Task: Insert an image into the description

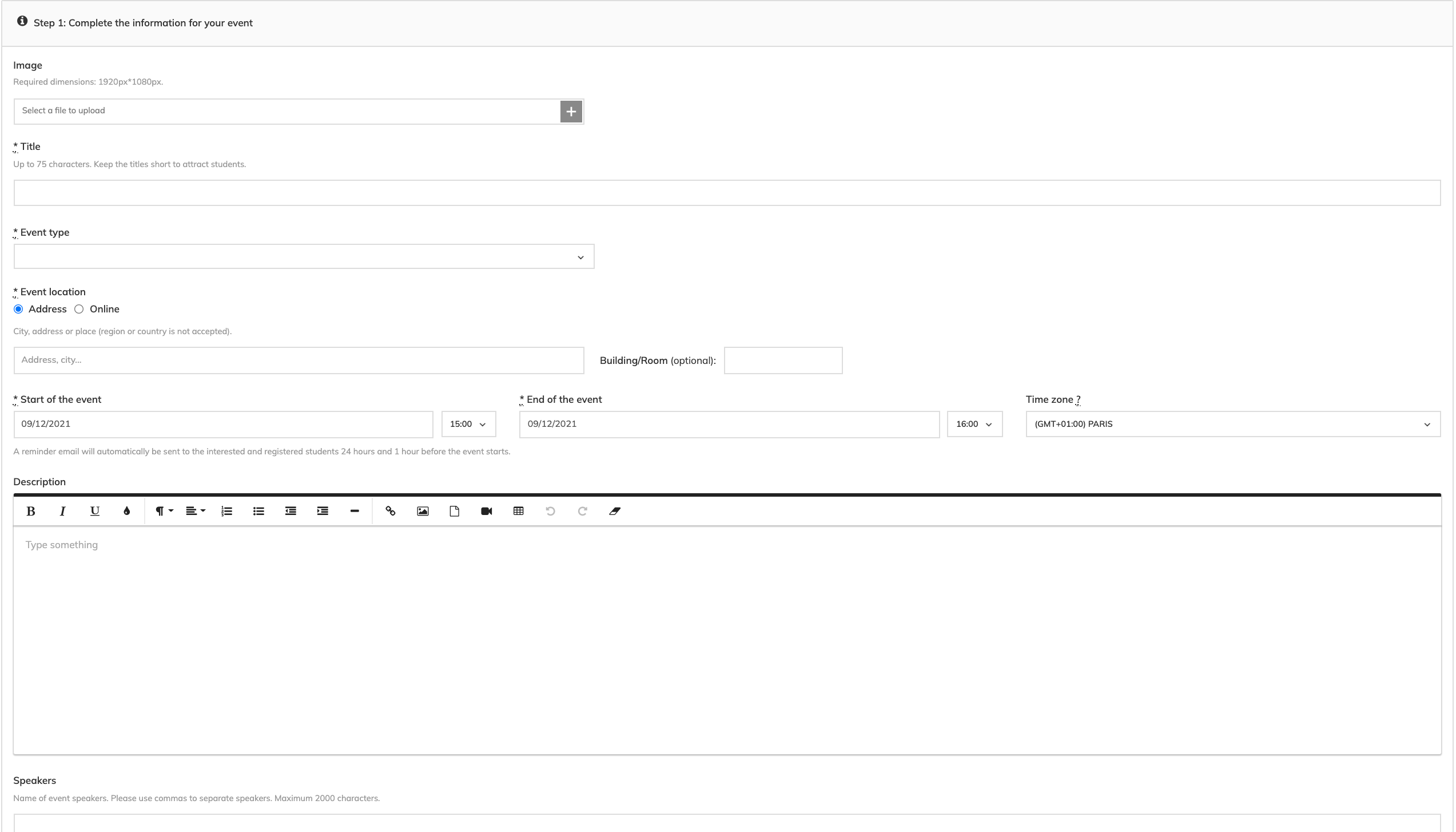Action: [x=423, y=511]
